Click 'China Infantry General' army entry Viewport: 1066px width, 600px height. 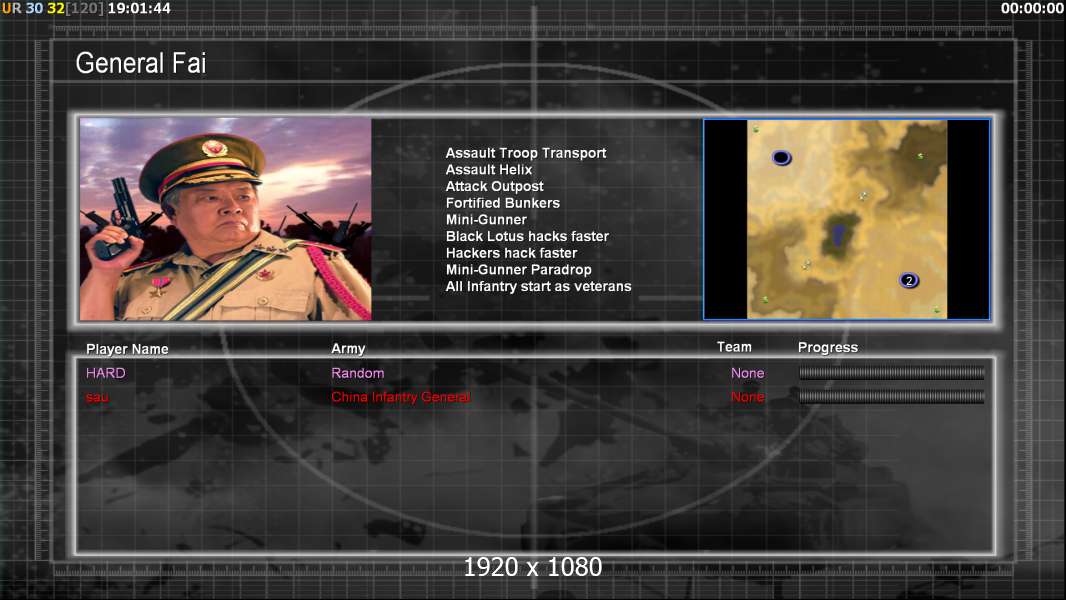(400, 397)
